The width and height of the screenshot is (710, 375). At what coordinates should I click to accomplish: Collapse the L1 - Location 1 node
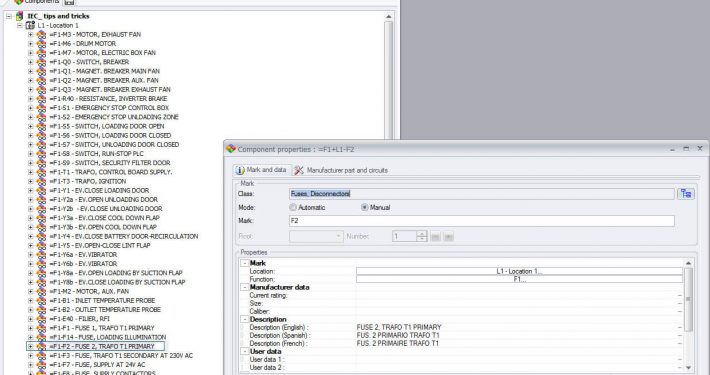[19, 25]
